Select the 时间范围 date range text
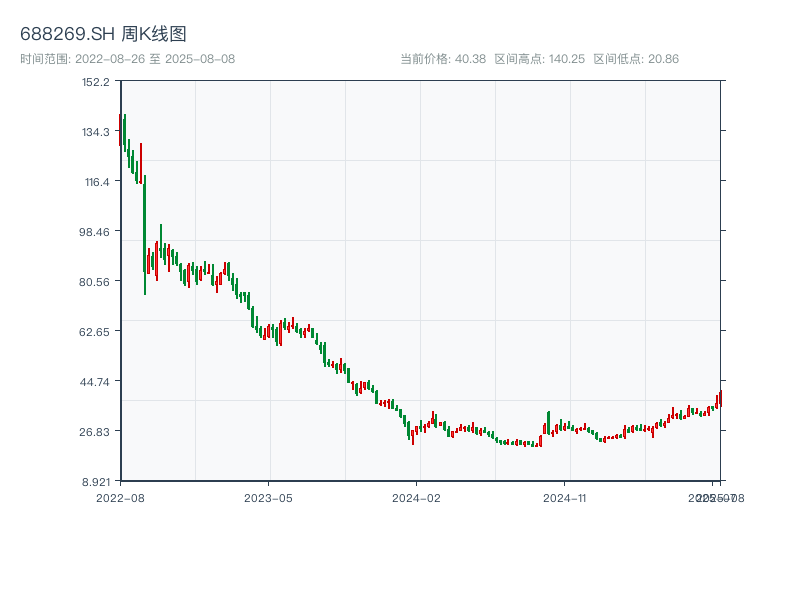 (127, 59)
